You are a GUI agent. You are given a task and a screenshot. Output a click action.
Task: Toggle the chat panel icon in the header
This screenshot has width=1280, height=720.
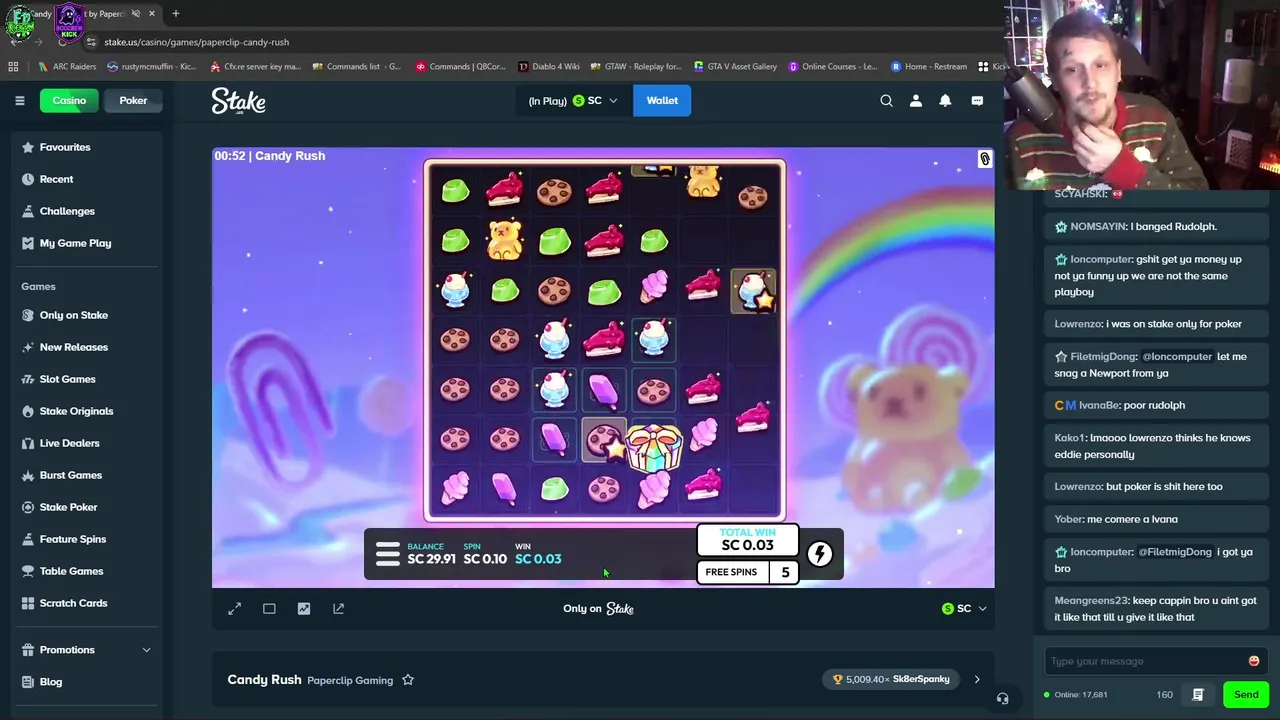click(x=977, y=100)
